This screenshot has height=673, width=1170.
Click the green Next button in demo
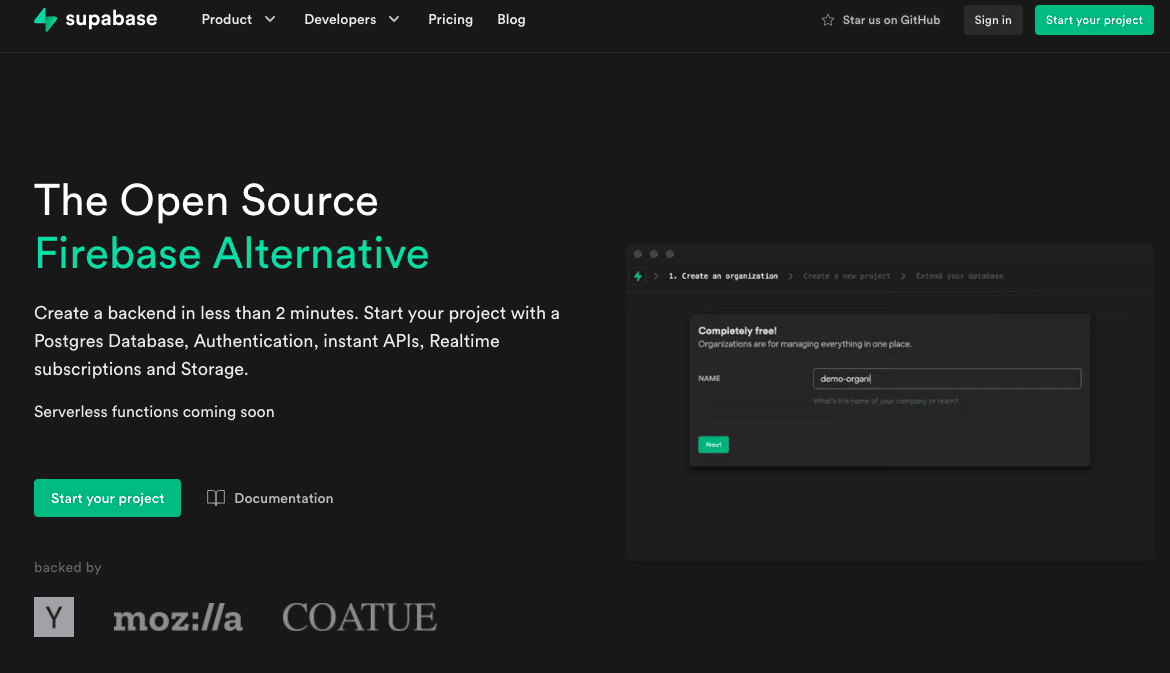click(713, 445)
